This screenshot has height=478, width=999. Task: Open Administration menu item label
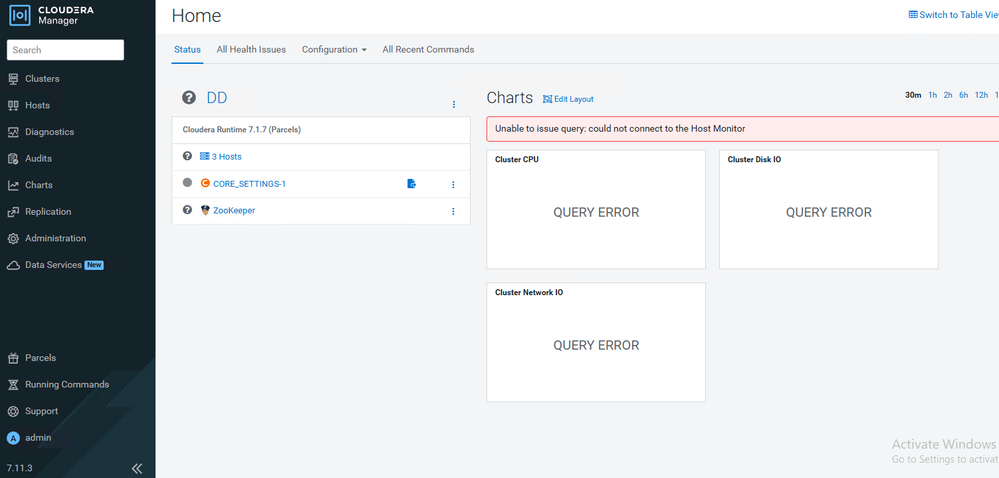pos(55,238)
